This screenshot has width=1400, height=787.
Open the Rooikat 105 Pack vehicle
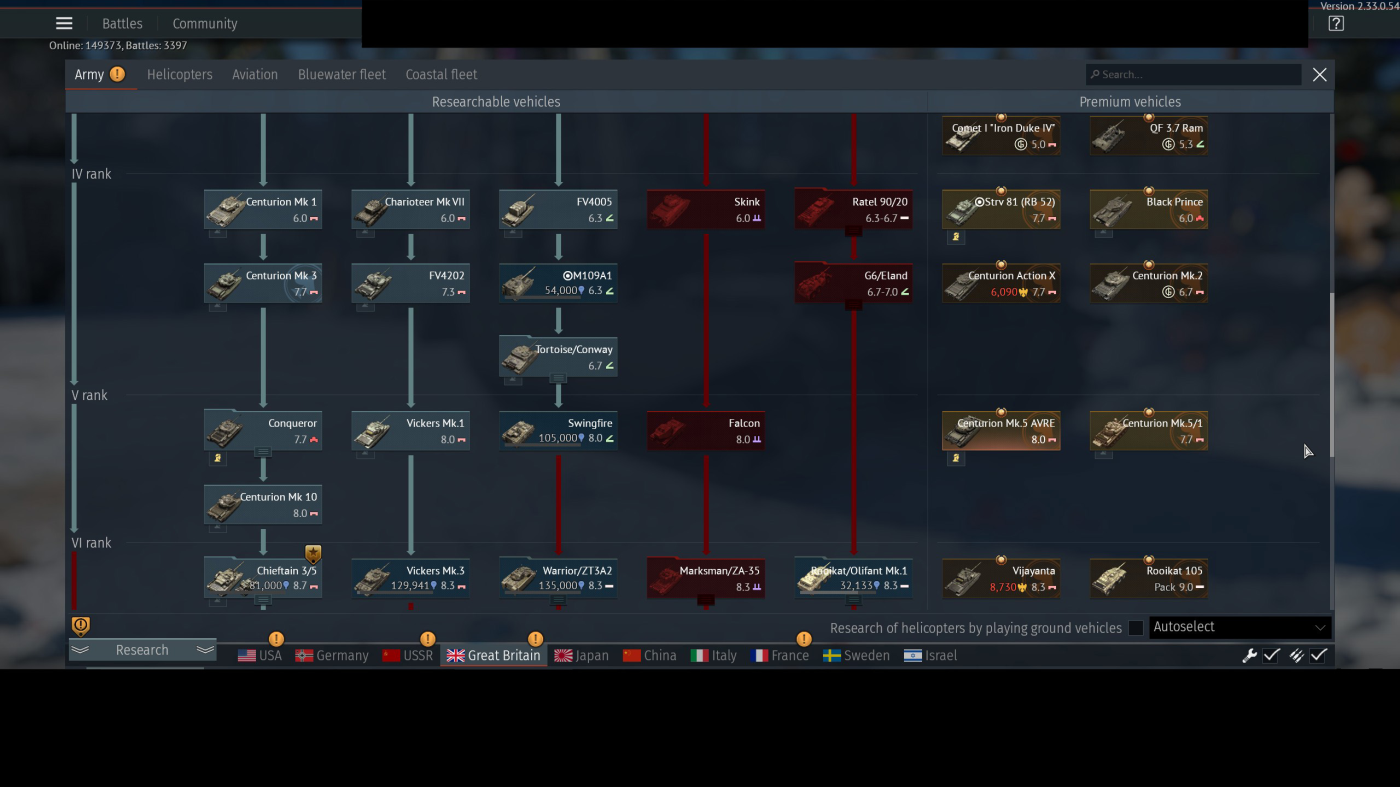pos(1149,580)
